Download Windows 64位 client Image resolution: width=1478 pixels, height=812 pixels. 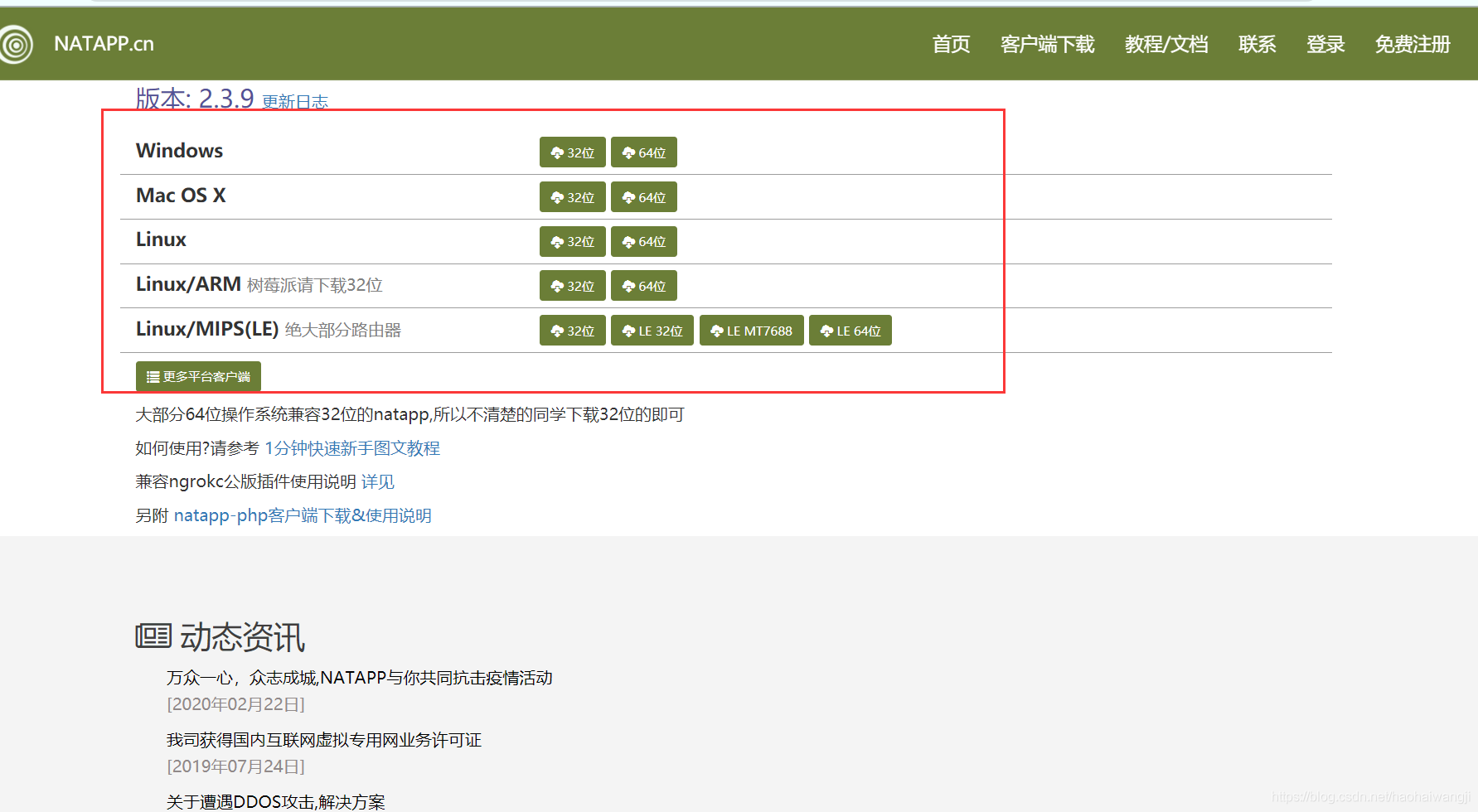pos(644,152)
